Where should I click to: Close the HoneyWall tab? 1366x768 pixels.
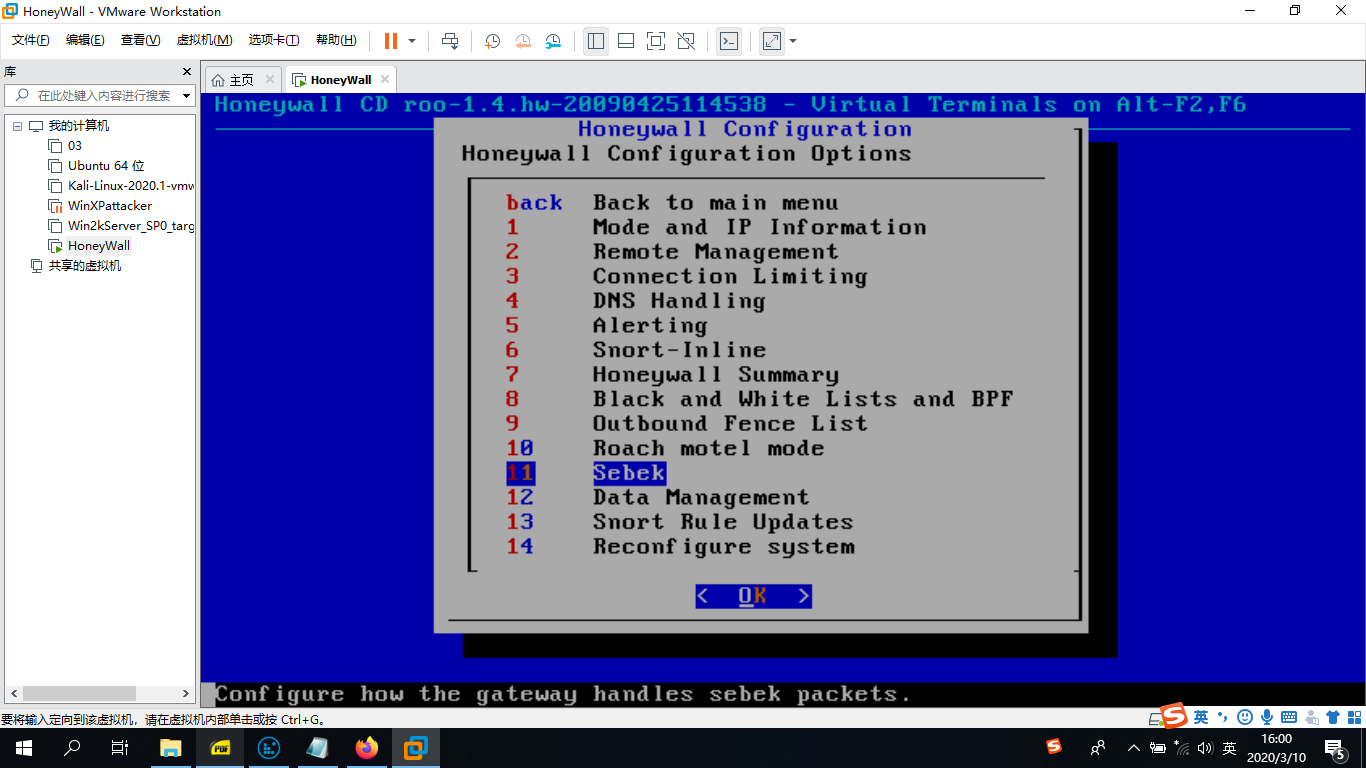385,80
